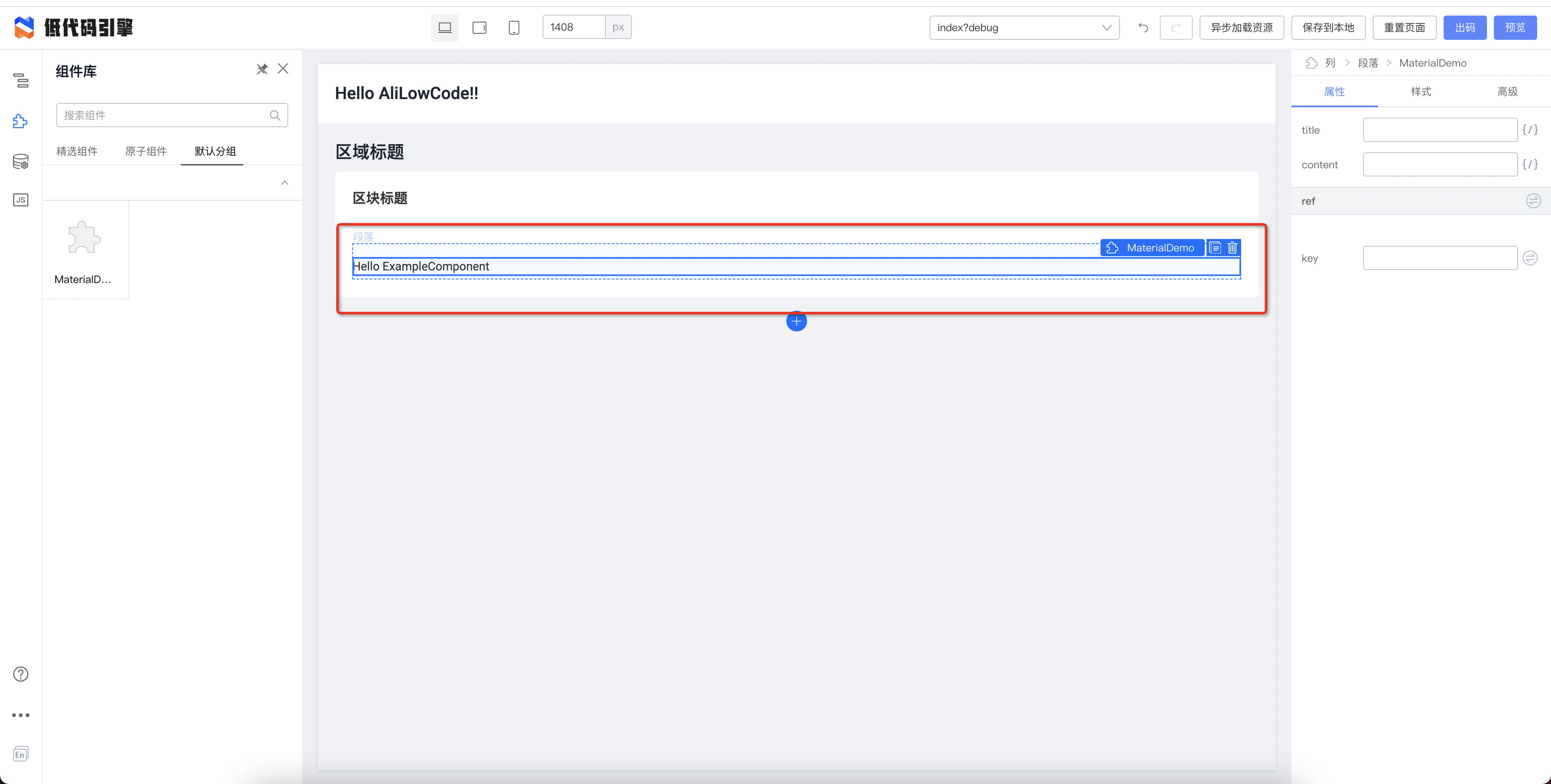
Task: Switch setter for the key field
Action: click(x=1530, y=258)
